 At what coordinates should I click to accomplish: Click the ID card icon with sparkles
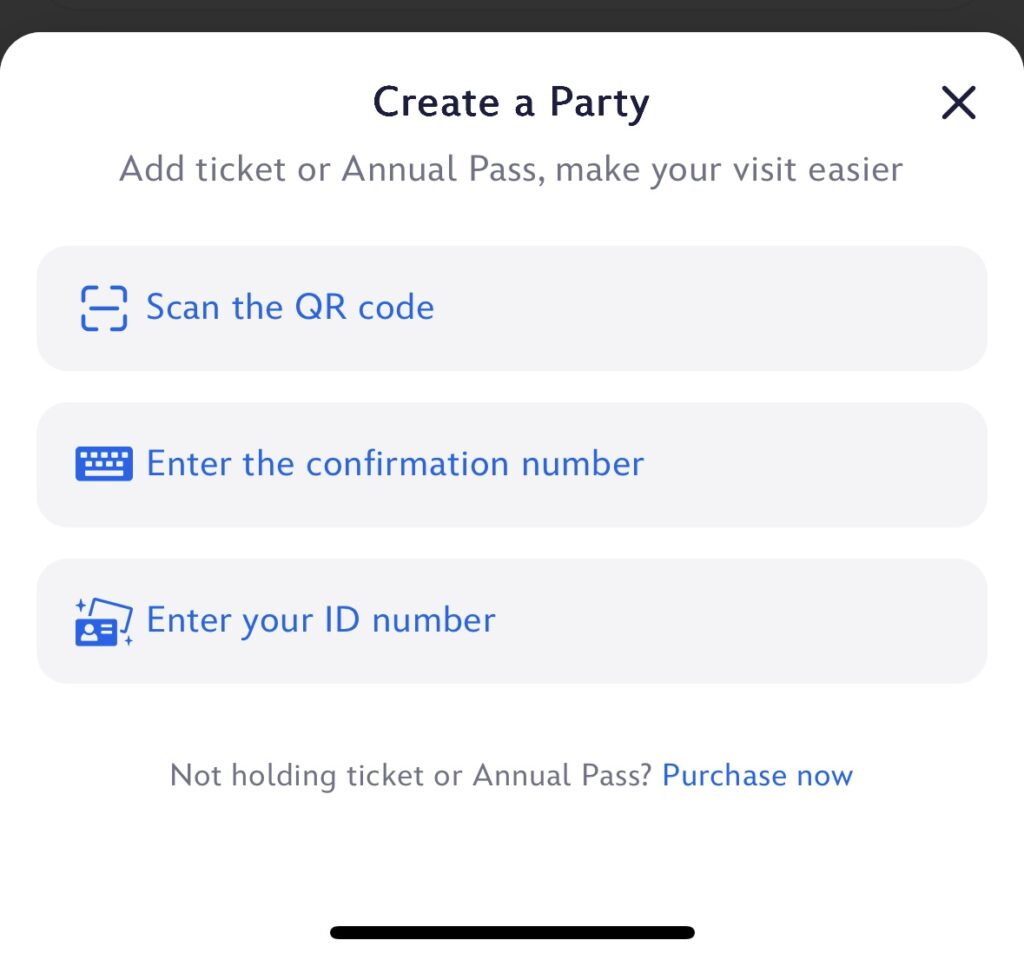point(104,622)
